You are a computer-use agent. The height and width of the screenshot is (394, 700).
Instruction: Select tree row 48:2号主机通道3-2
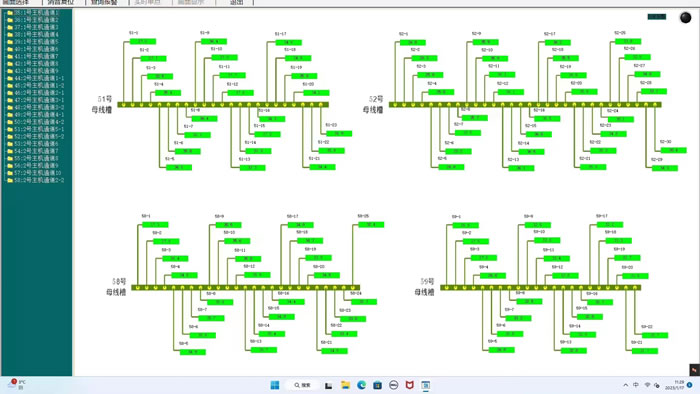35,107
